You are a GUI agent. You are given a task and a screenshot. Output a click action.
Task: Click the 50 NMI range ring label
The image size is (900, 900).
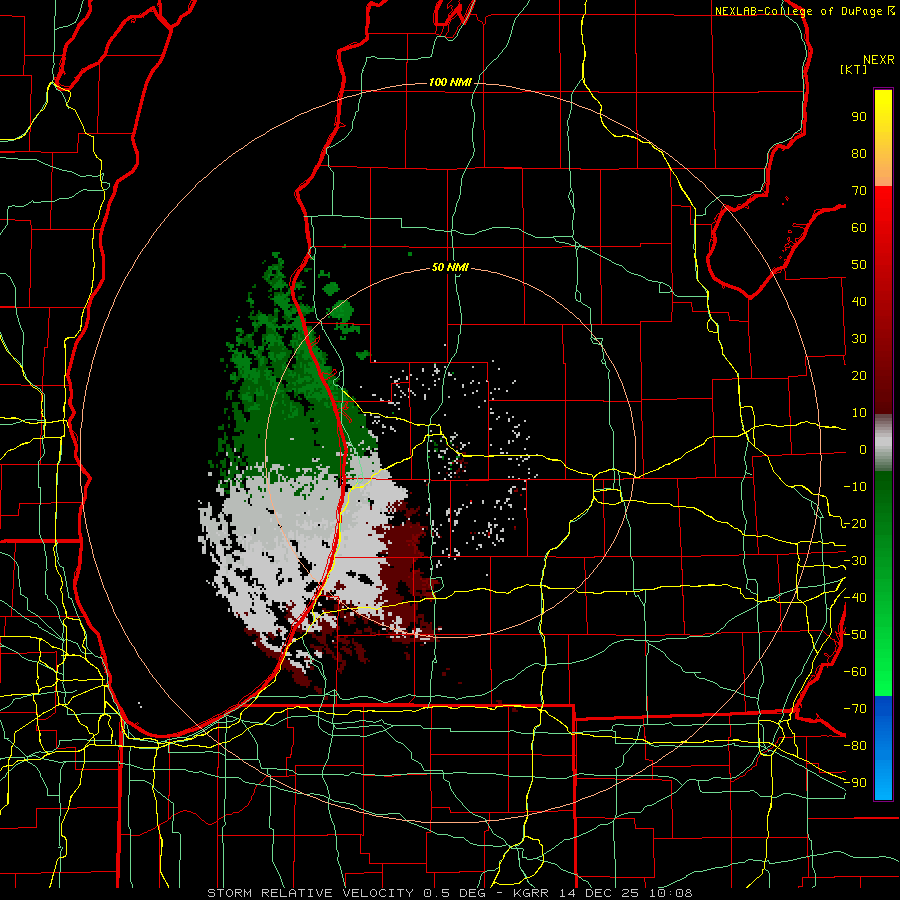click(450, 267)
